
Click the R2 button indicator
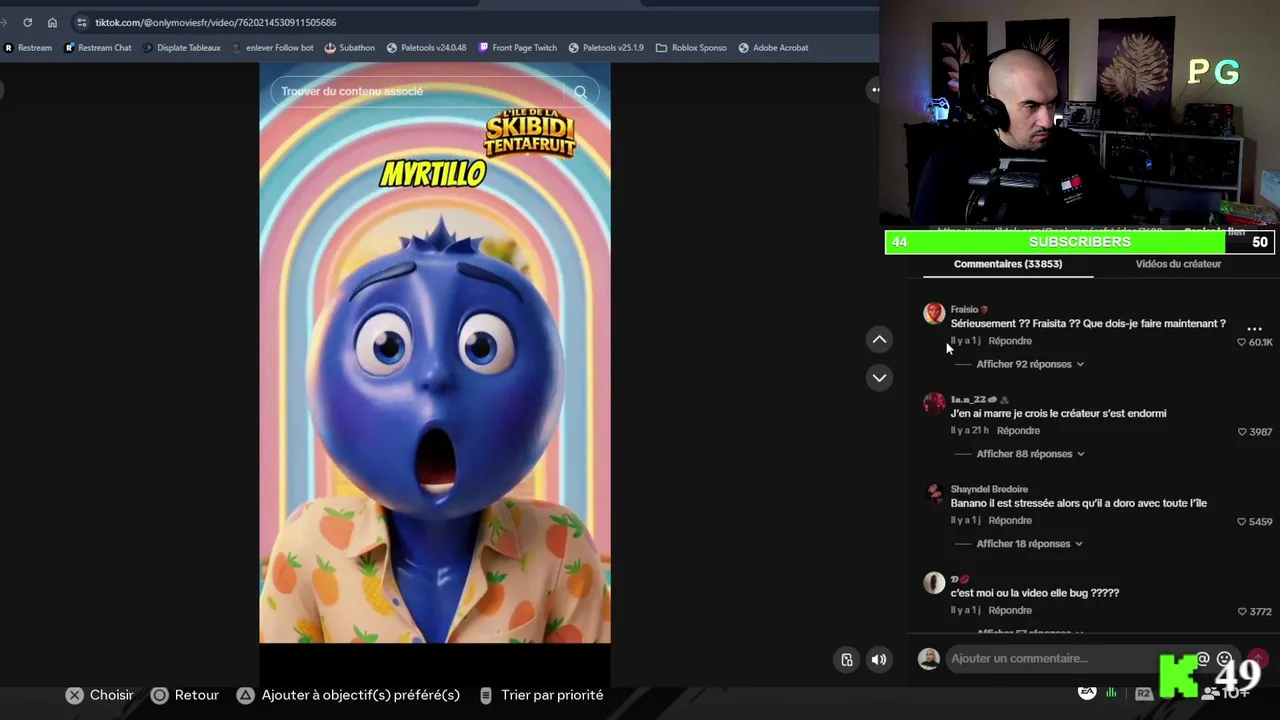[1144, 693]
